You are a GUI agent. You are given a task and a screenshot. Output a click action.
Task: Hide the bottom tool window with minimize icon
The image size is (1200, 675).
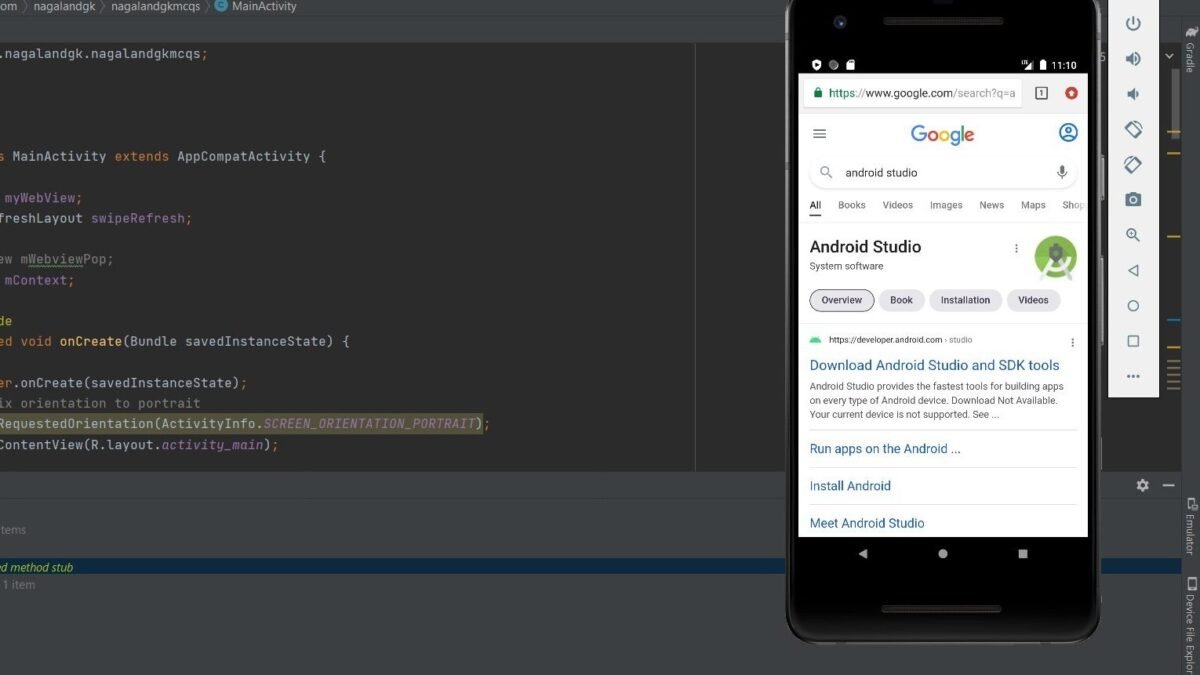click(x=1168, y=485)
